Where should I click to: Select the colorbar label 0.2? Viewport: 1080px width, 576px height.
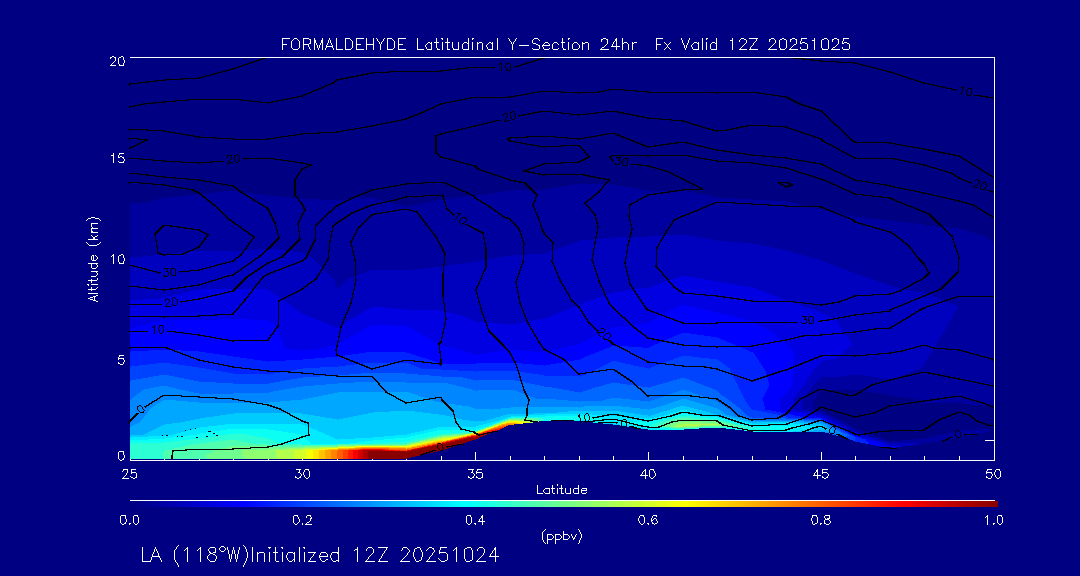[302, 520]
